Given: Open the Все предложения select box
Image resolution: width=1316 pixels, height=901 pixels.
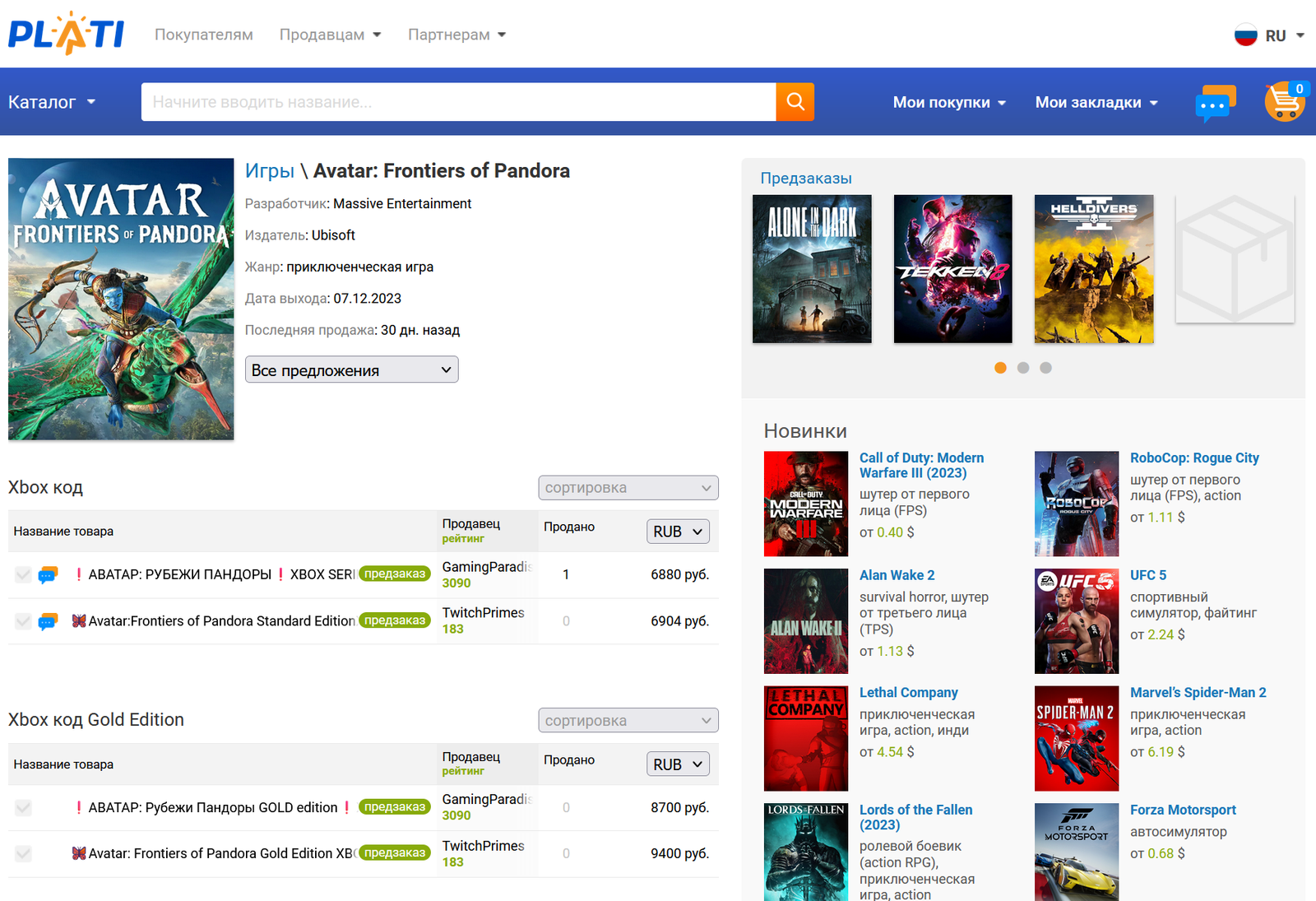Looking at the screenshot, I should coord(352,369).
